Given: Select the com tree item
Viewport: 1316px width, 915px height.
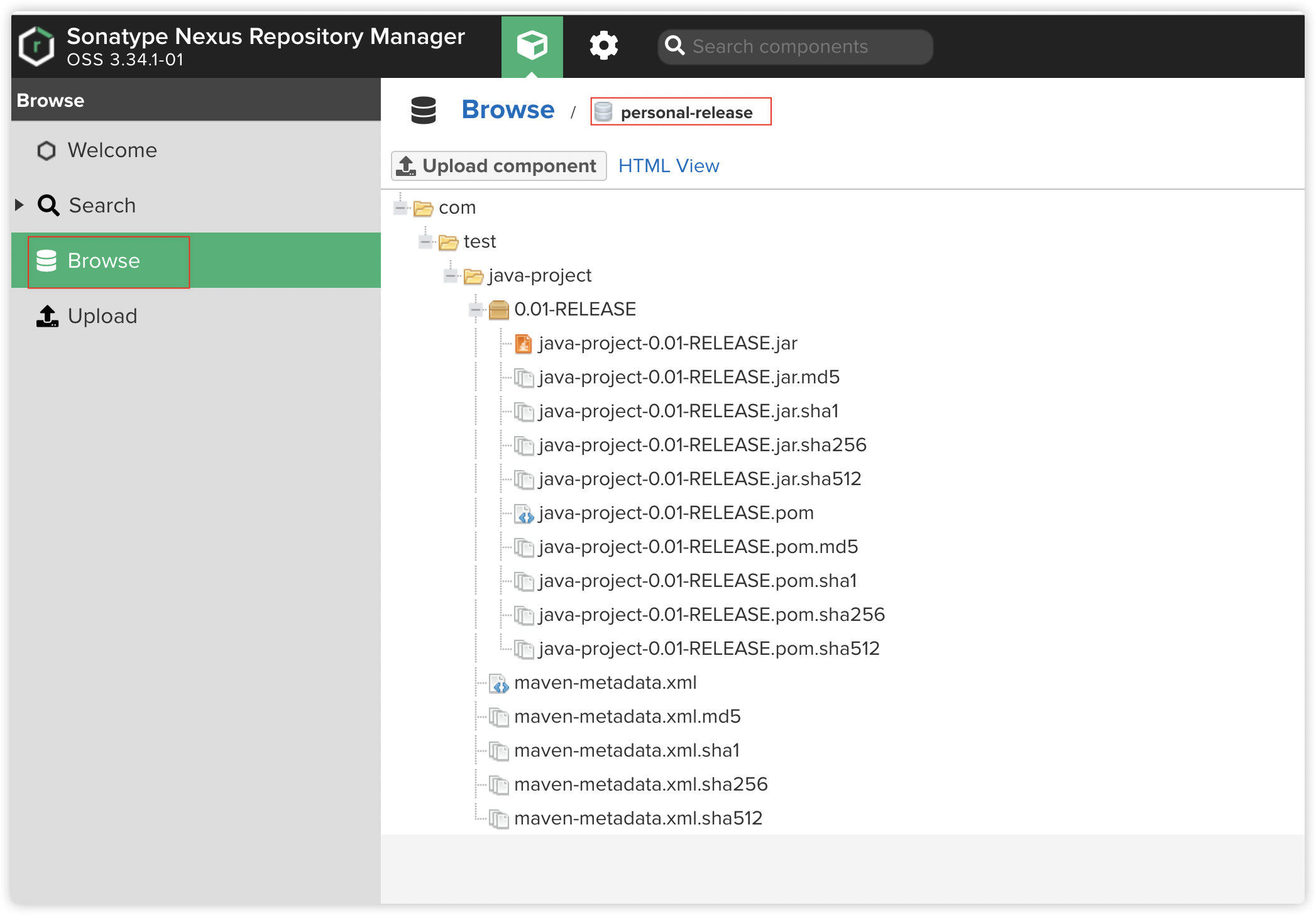Looking at the screenshot, I should pyautogui.click(x=457, y=207).
